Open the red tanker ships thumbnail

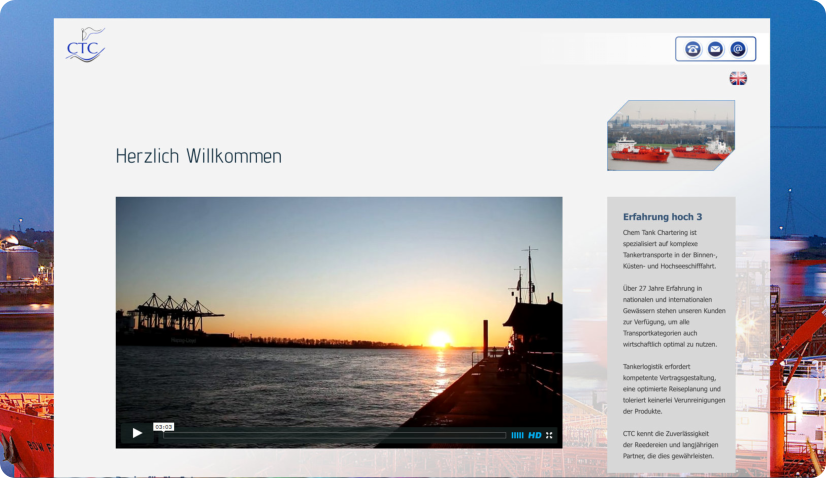[x=670, y=135]
